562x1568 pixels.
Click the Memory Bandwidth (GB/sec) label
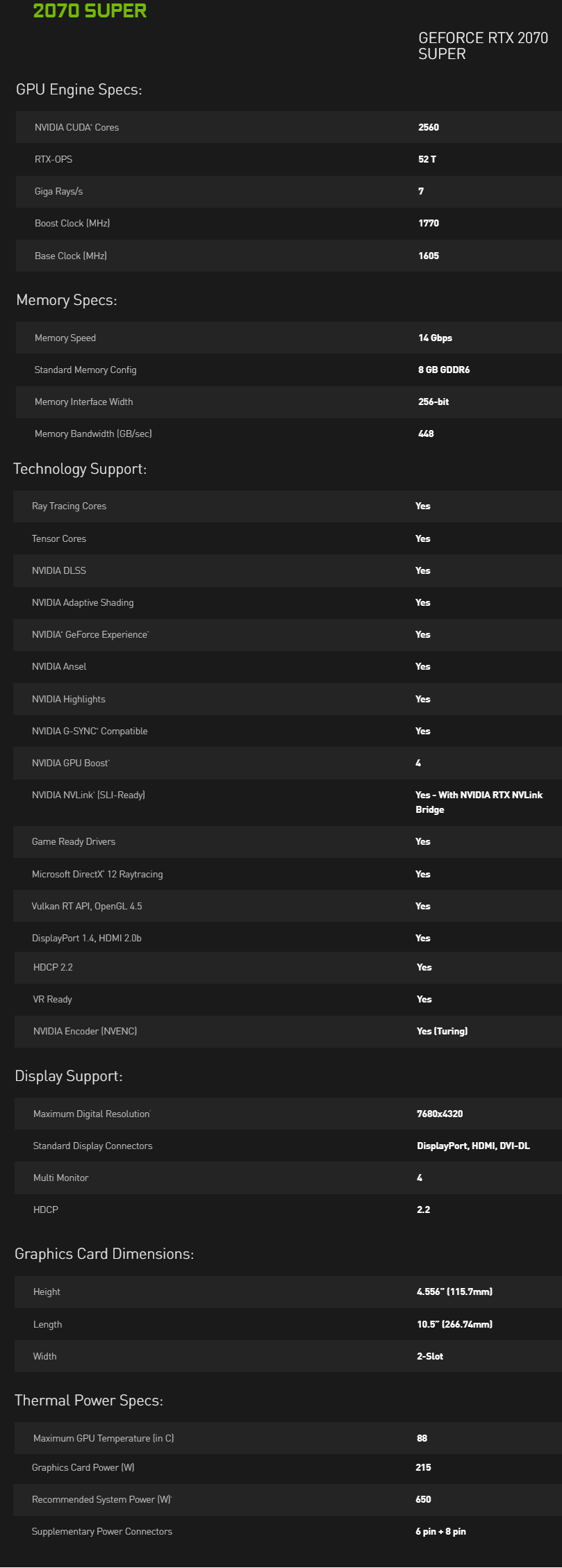pyautogui.click(x=93, y=434)
